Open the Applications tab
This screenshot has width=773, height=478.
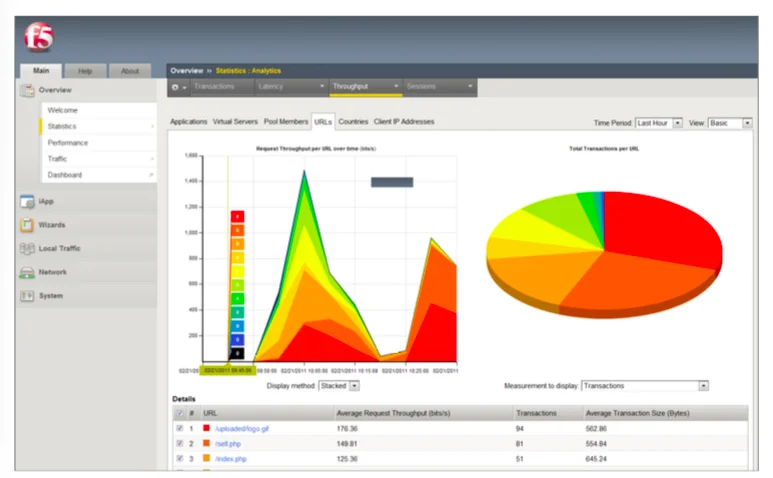click(188, 122)
